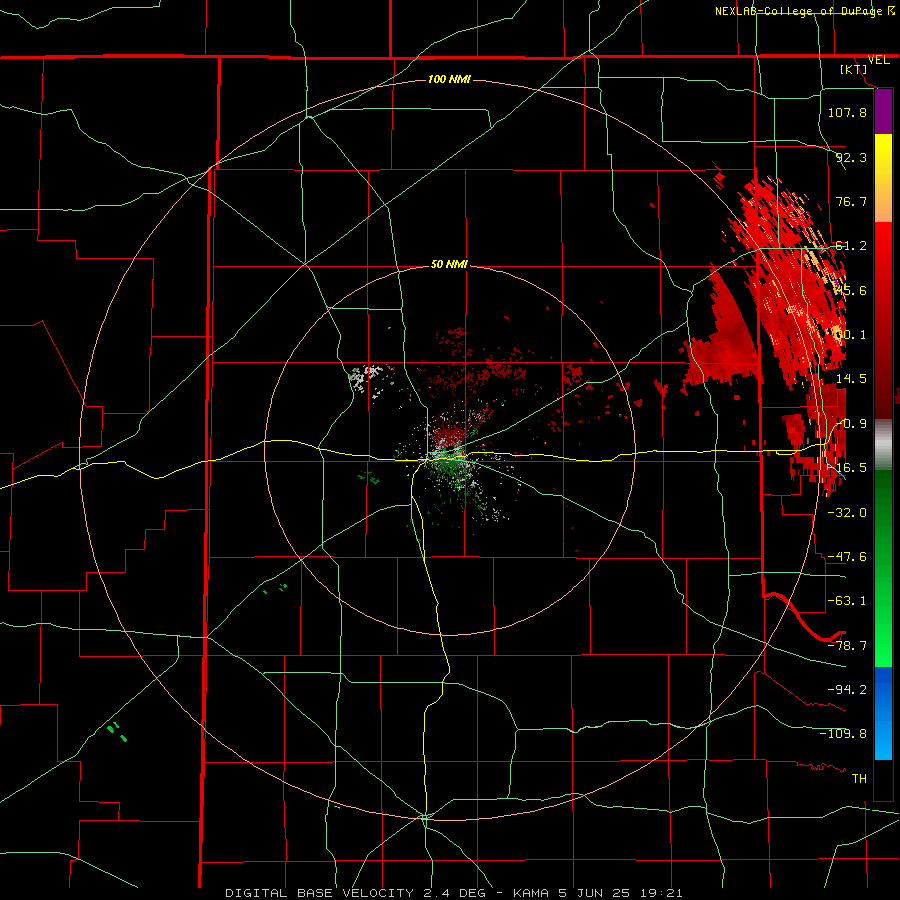
Task: Select the -32.0 legend value
Action: (x=847, y=512)
